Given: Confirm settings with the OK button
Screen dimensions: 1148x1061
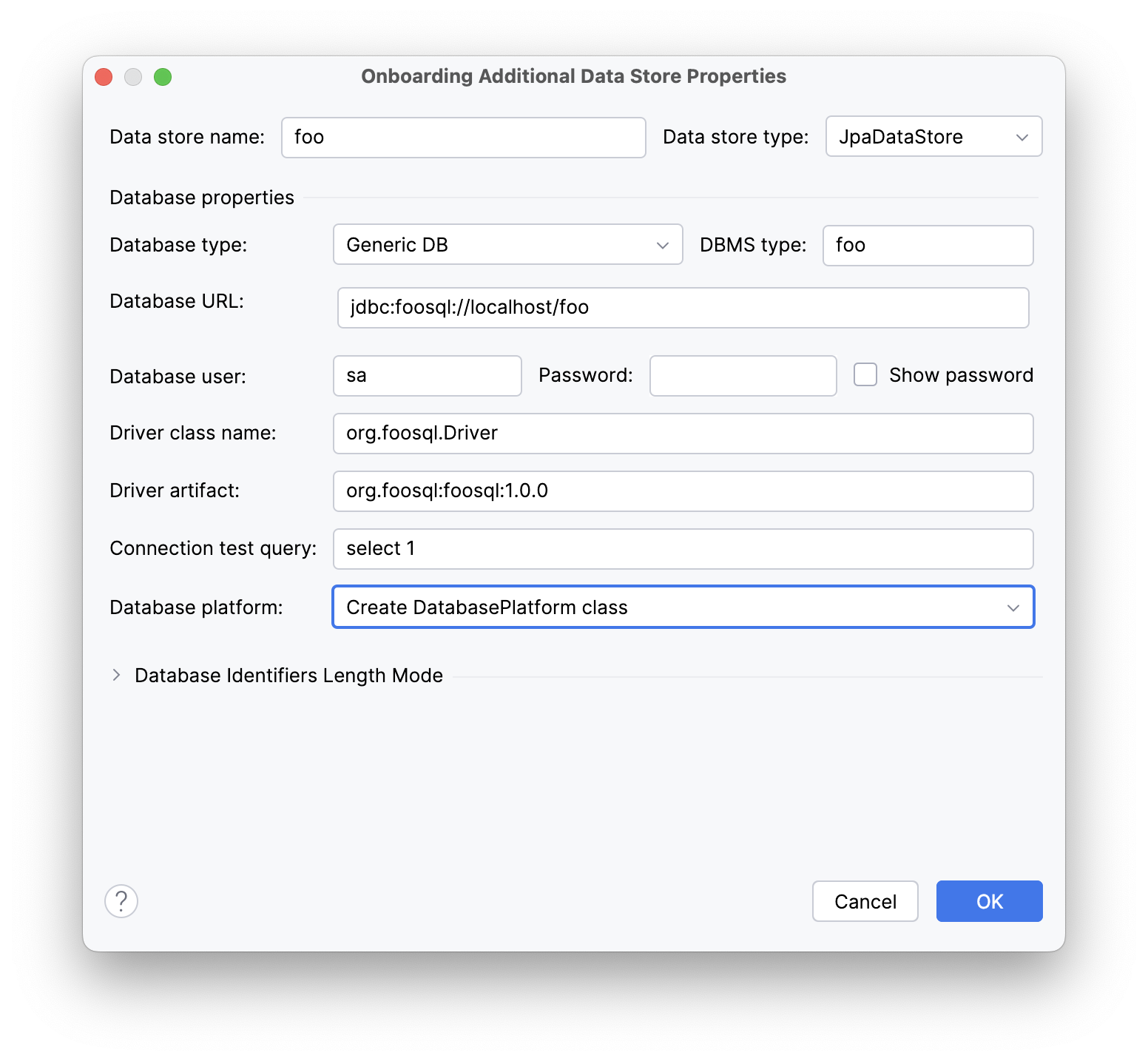Looking at the screenshot, I should (x=989, y=901).
